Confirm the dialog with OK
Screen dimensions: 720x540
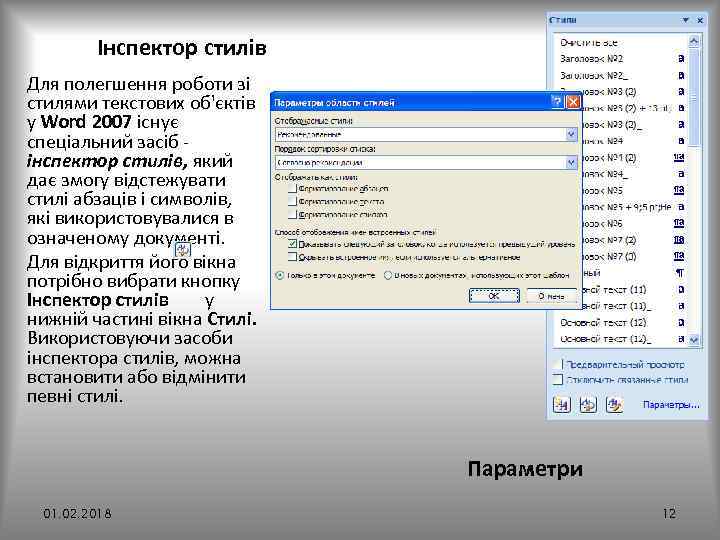click(494, 296)
